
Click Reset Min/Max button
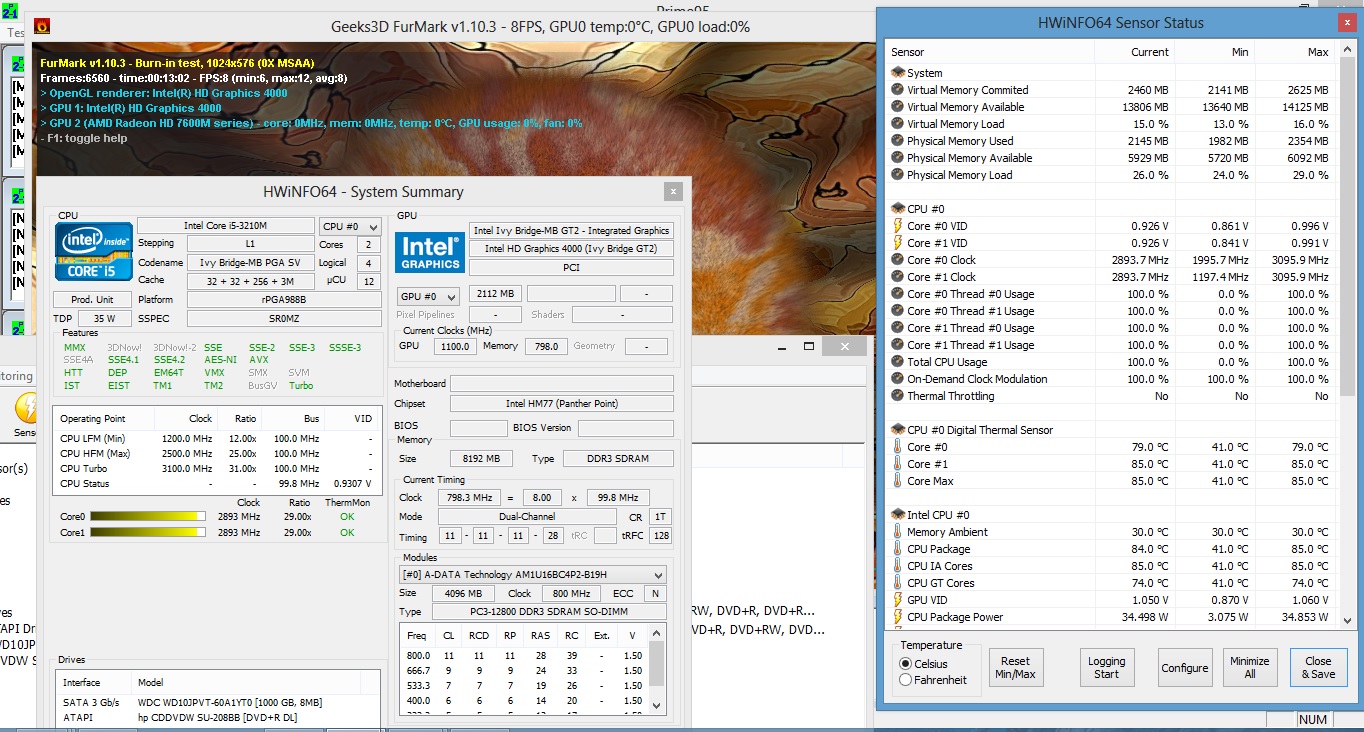pyautogui.click(x=1015, y=667)
